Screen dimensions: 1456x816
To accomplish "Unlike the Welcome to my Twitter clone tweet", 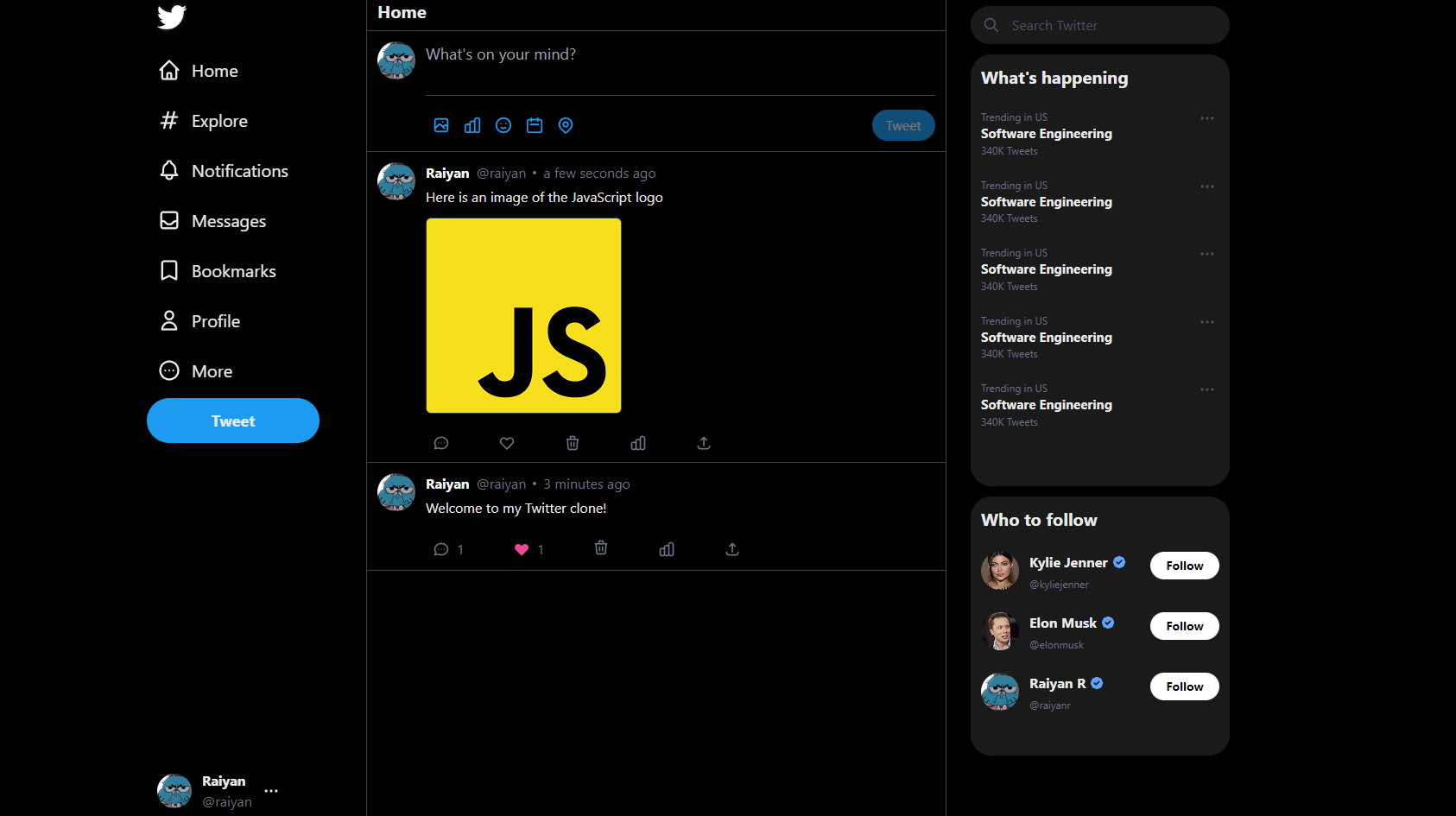I will coord(522,549).
